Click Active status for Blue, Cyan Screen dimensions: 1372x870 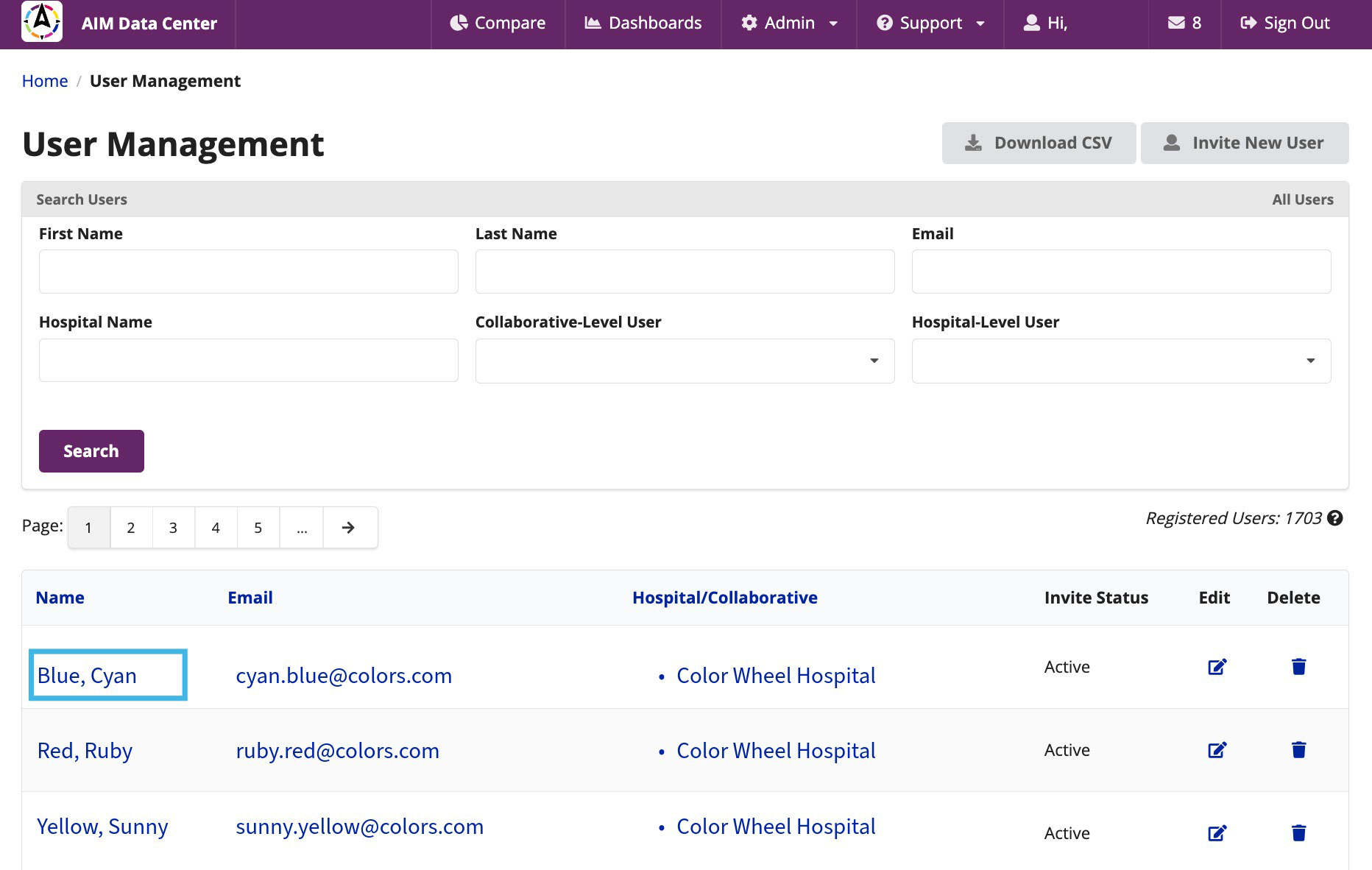pos(1067,667)
